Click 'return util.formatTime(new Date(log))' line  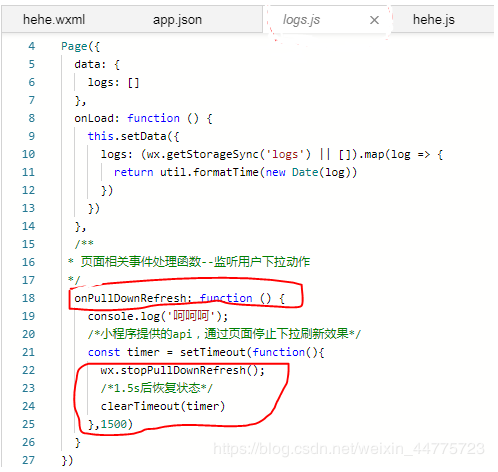(x=235, y=172)
